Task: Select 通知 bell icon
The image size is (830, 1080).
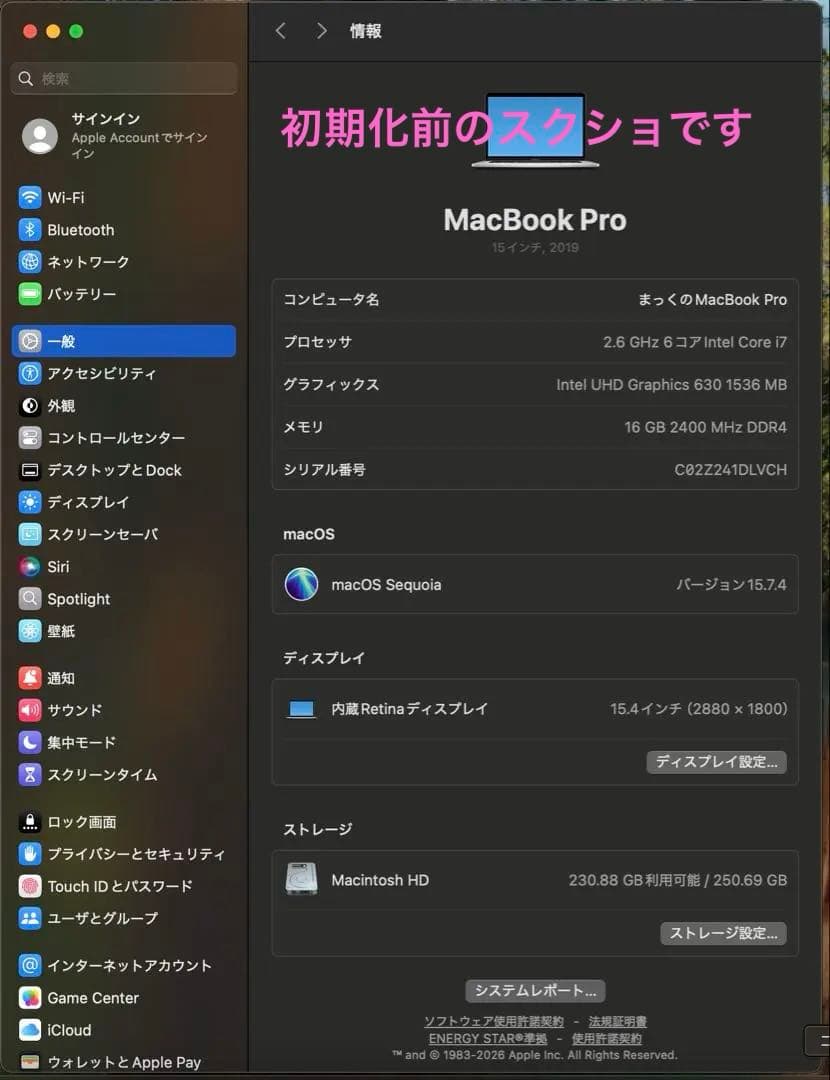Action: (x=30, y=678)
